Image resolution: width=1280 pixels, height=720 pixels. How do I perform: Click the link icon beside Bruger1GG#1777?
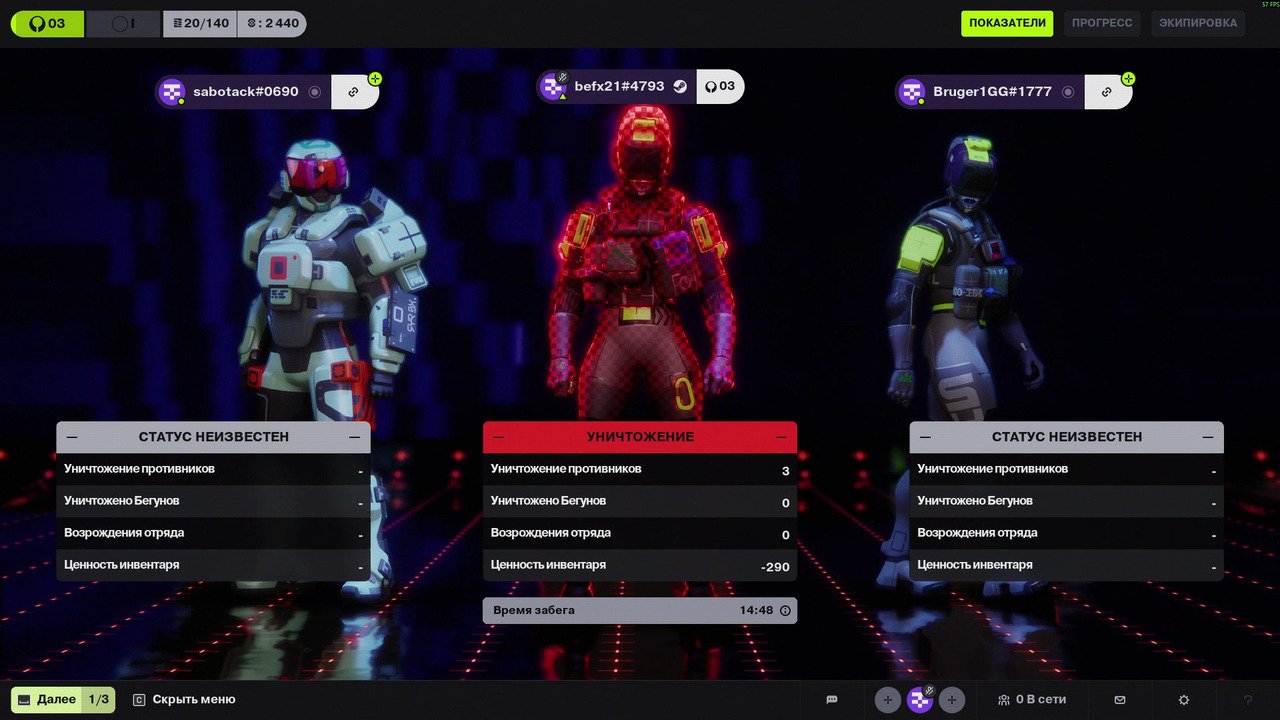[x=1106, y=92]
